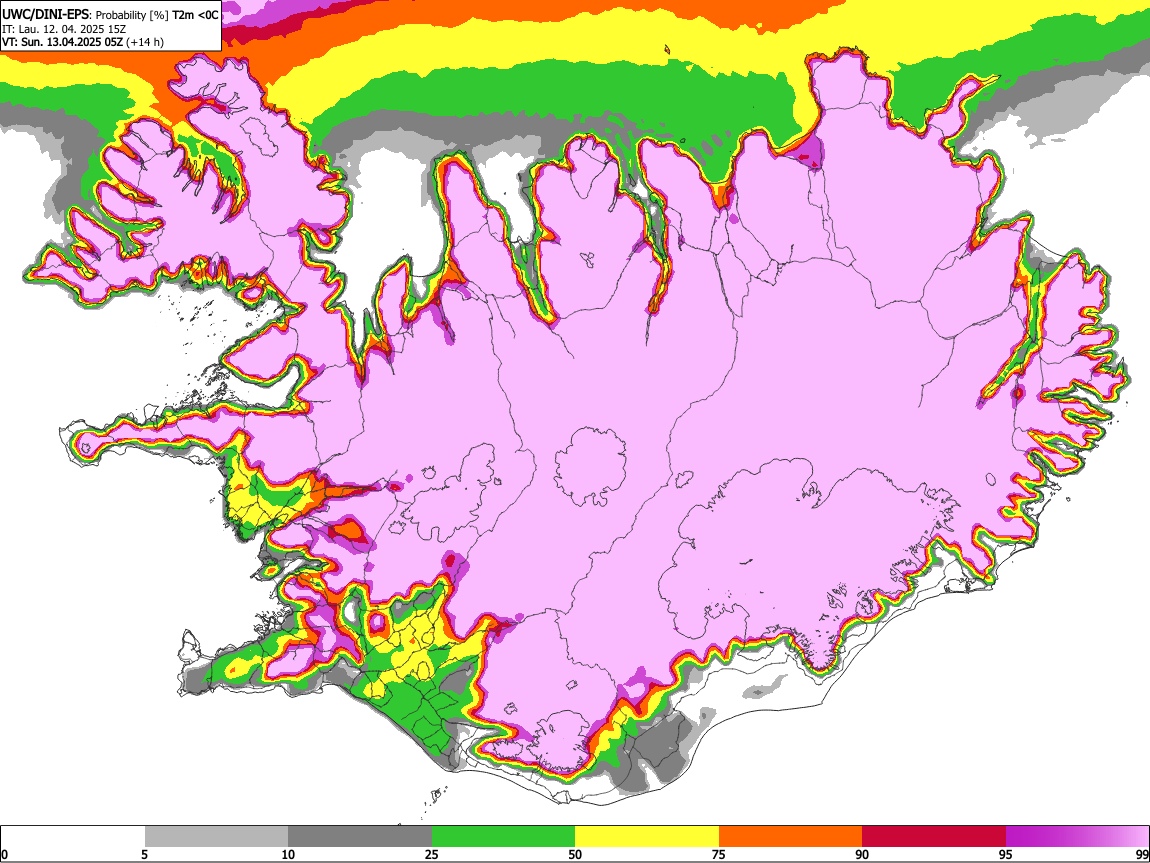The width and height of the screenshot is (1150, 863).
Task: Click the IT: Lau. 12. 04. 2025 15Z line
Action: tap(64, 29)
